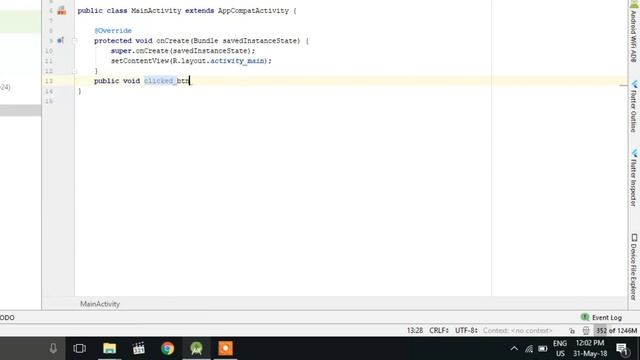Toggle the read-only lock icon in status bar
This screenshot has width=640, height=360.
(572, 331)
